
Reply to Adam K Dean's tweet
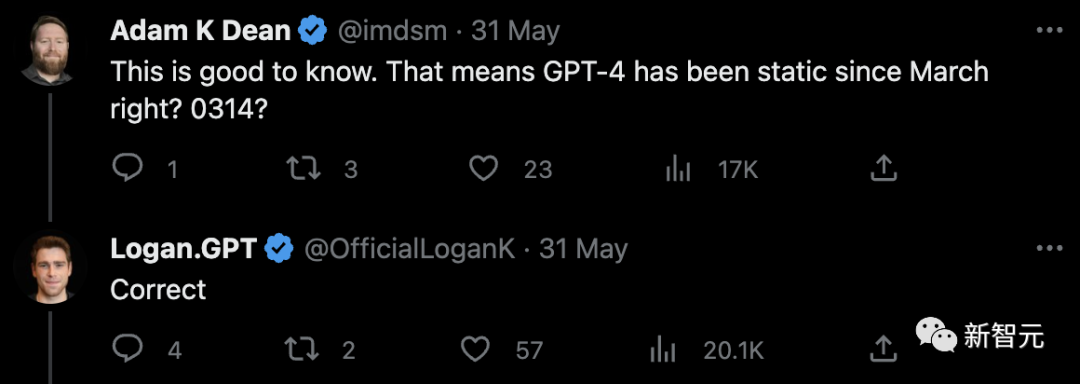[x=127, y=168]
